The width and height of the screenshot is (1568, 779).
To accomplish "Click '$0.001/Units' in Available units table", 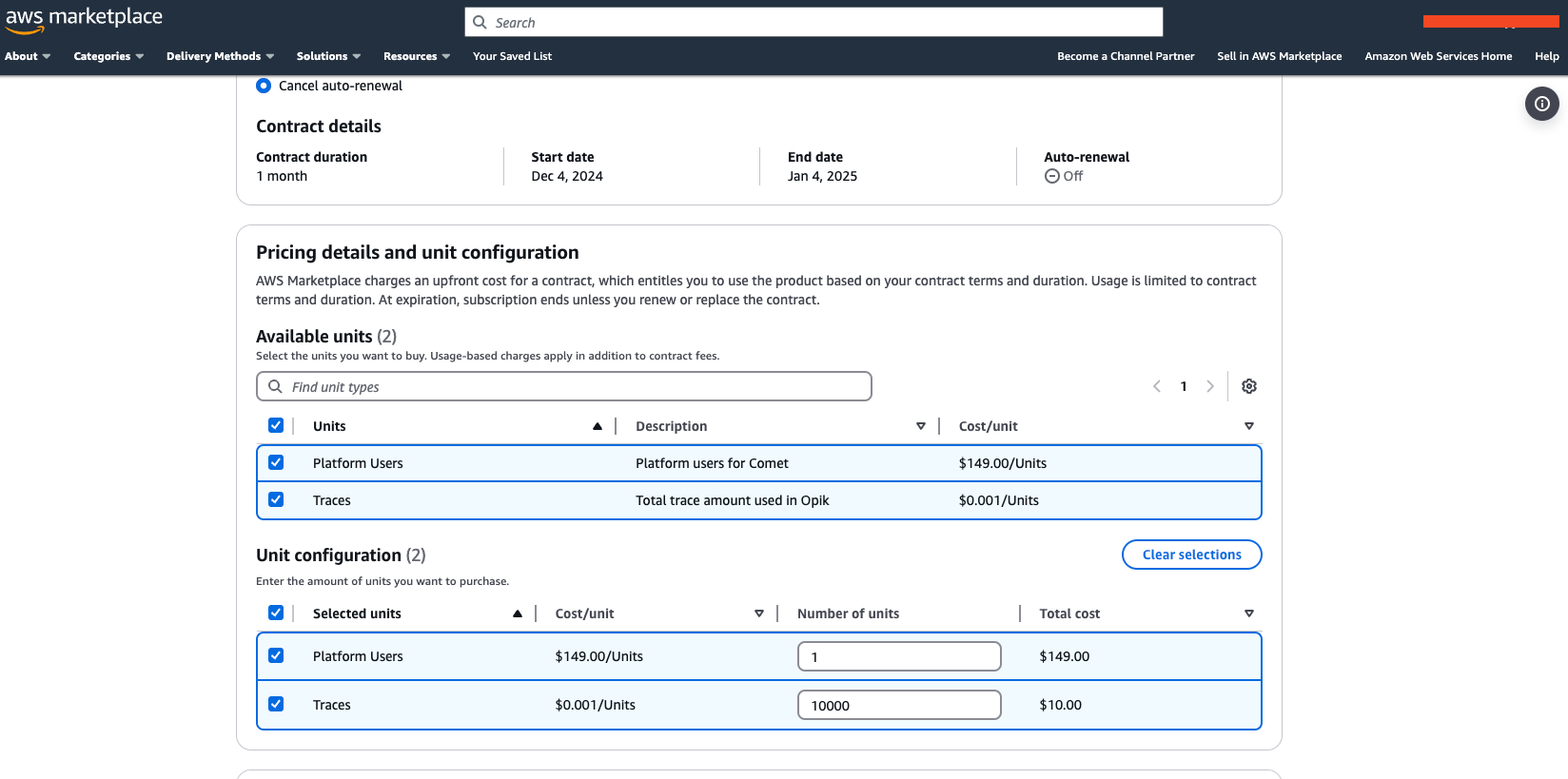I will click(x=999, y=500).
